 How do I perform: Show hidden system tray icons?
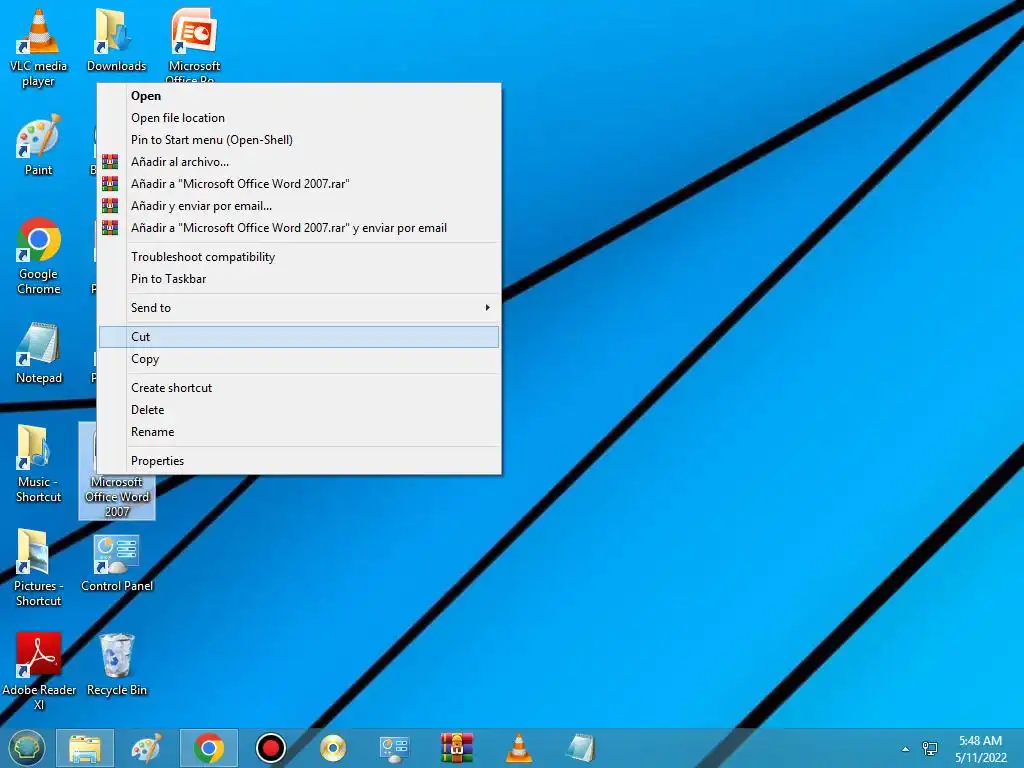click(x=905, y=748)
